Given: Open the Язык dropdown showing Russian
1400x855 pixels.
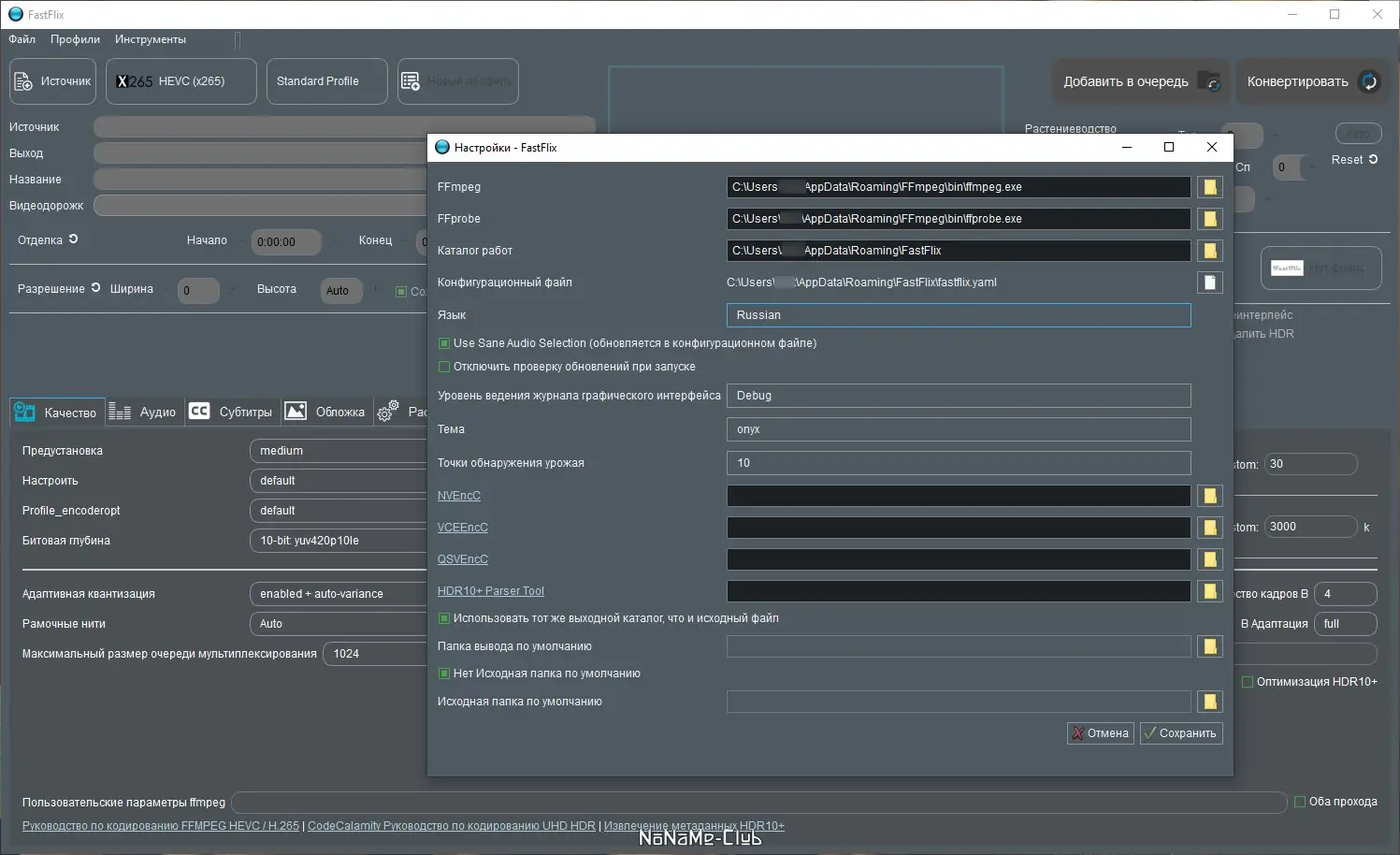Looking at the screenshot, I should click(x=959, y=315).
